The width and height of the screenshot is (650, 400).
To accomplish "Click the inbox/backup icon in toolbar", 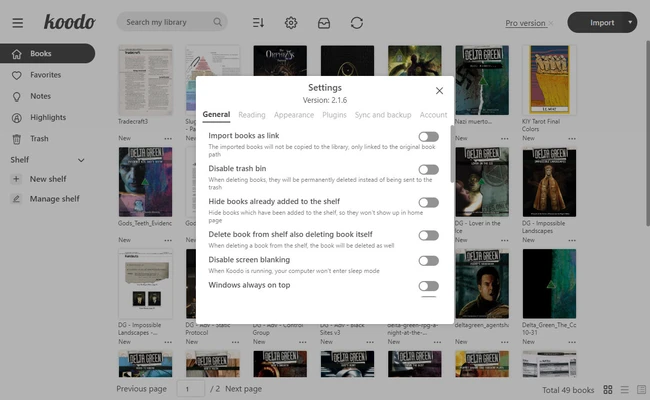I will (x=324, y=23).
